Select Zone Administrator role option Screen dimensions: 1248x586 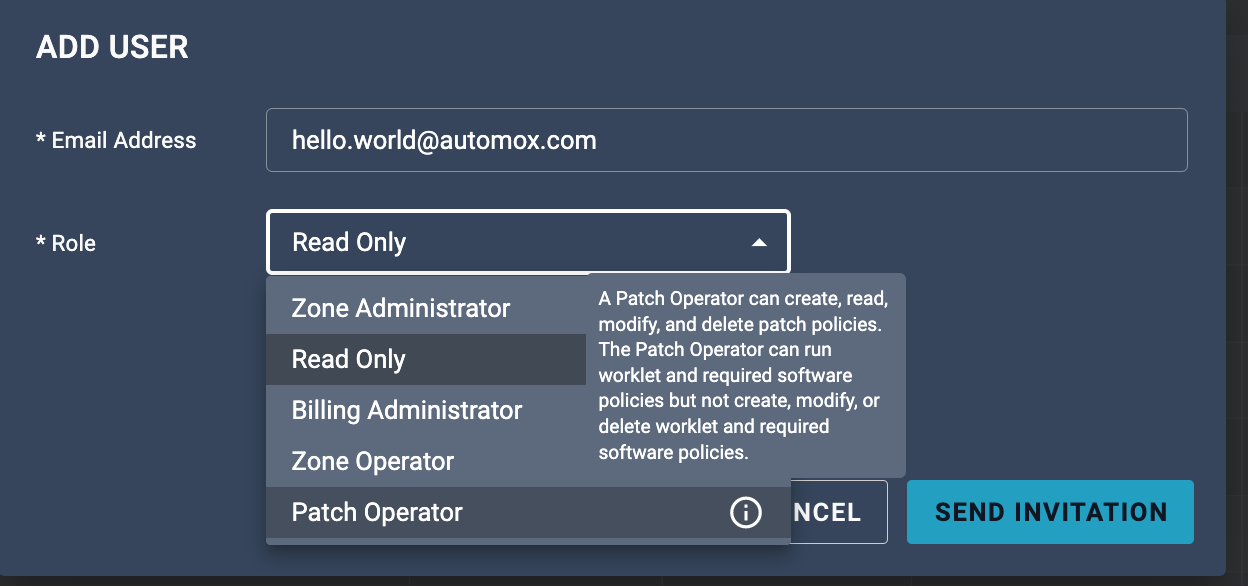coord(426,308)
